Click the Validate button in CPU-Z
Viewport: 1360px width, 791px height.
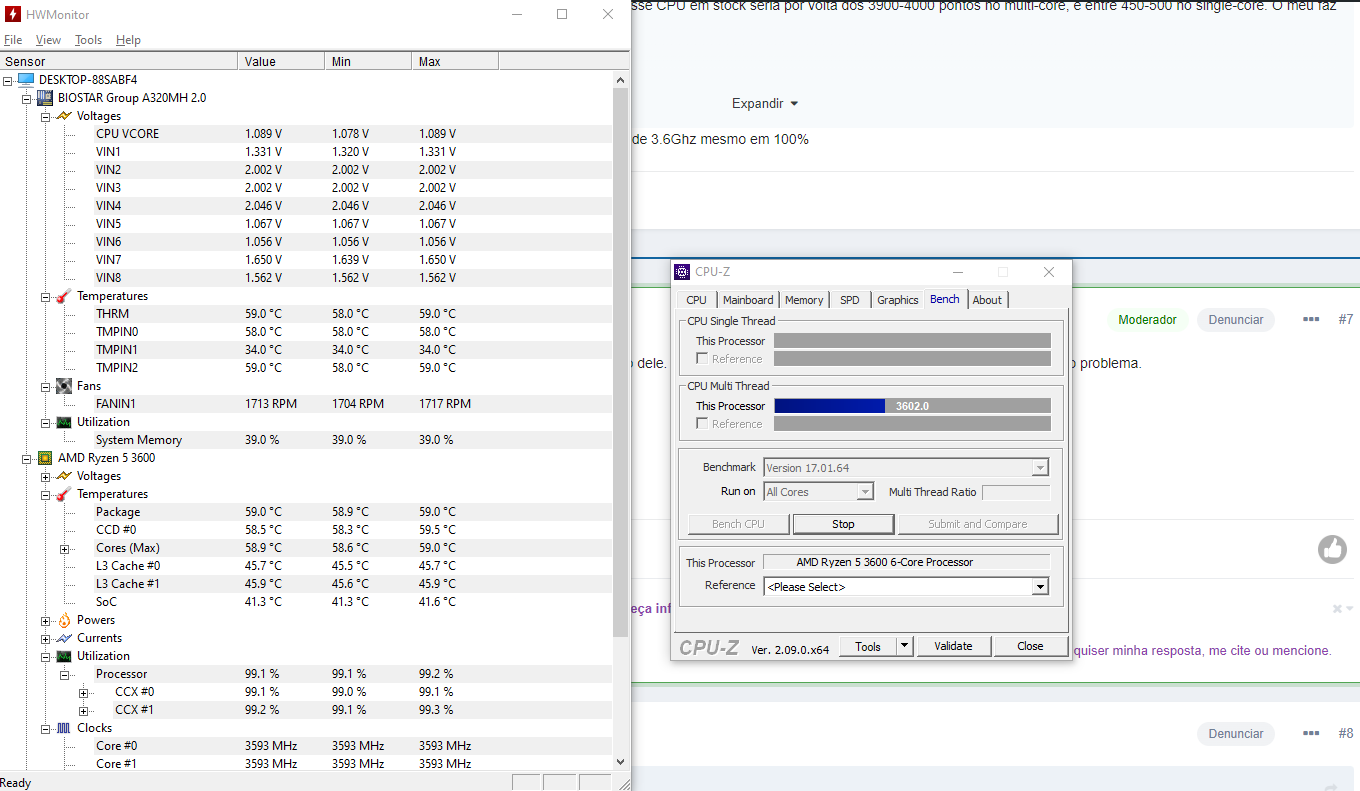(x=953, y=647)
